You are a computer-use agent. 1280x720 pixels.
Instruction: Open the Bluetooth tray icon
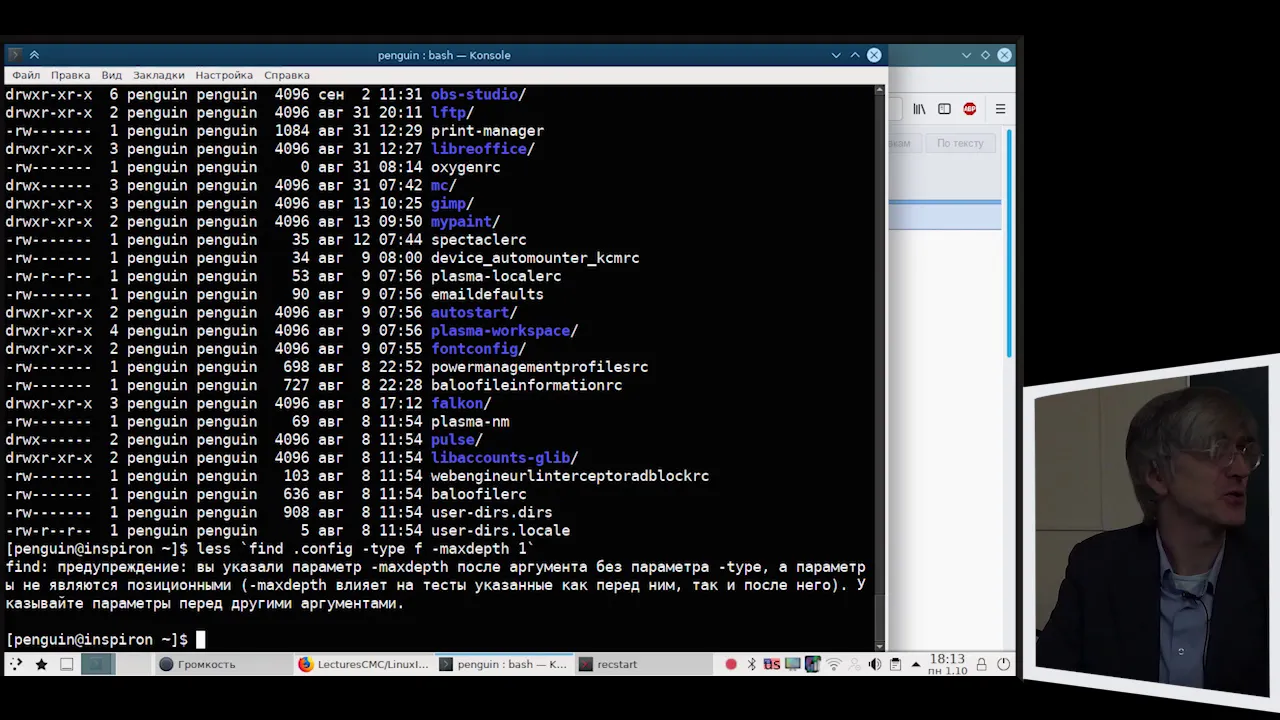coord(752,664)
